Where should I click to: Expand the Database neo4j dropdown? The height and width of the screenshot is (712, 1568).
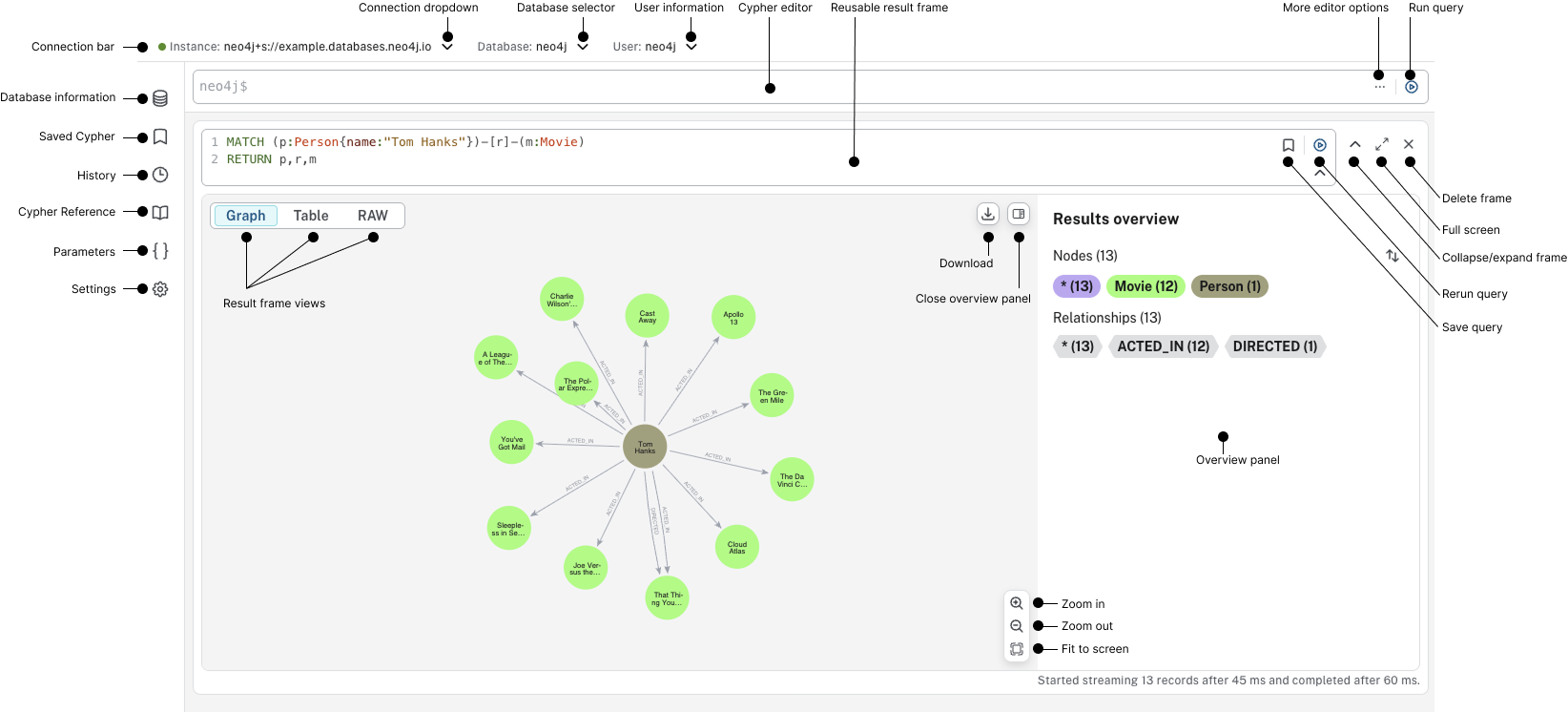click(583, 47)
